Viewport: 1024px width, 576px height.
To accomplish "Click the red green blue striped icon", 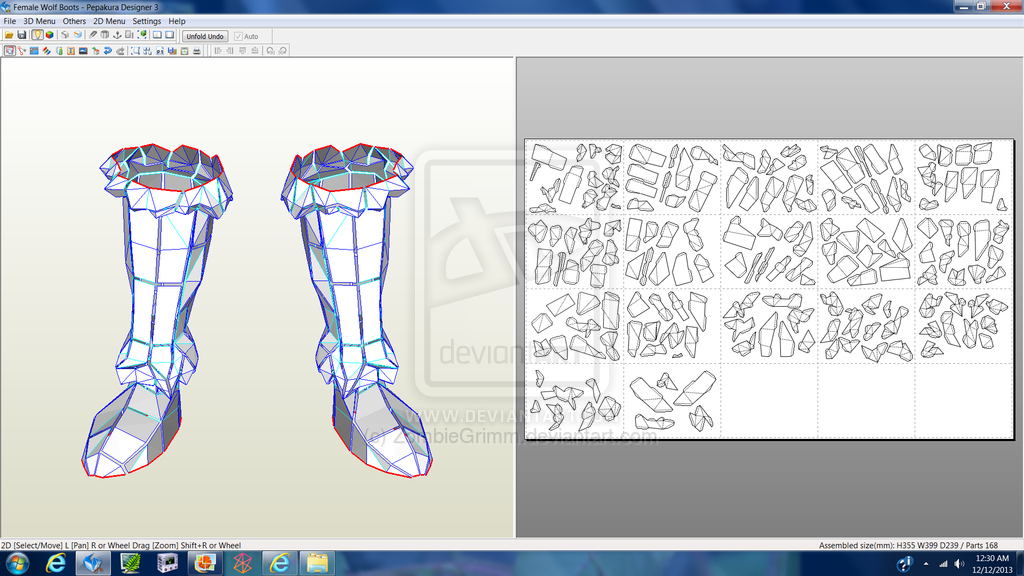I will click(x=46, y=51).
